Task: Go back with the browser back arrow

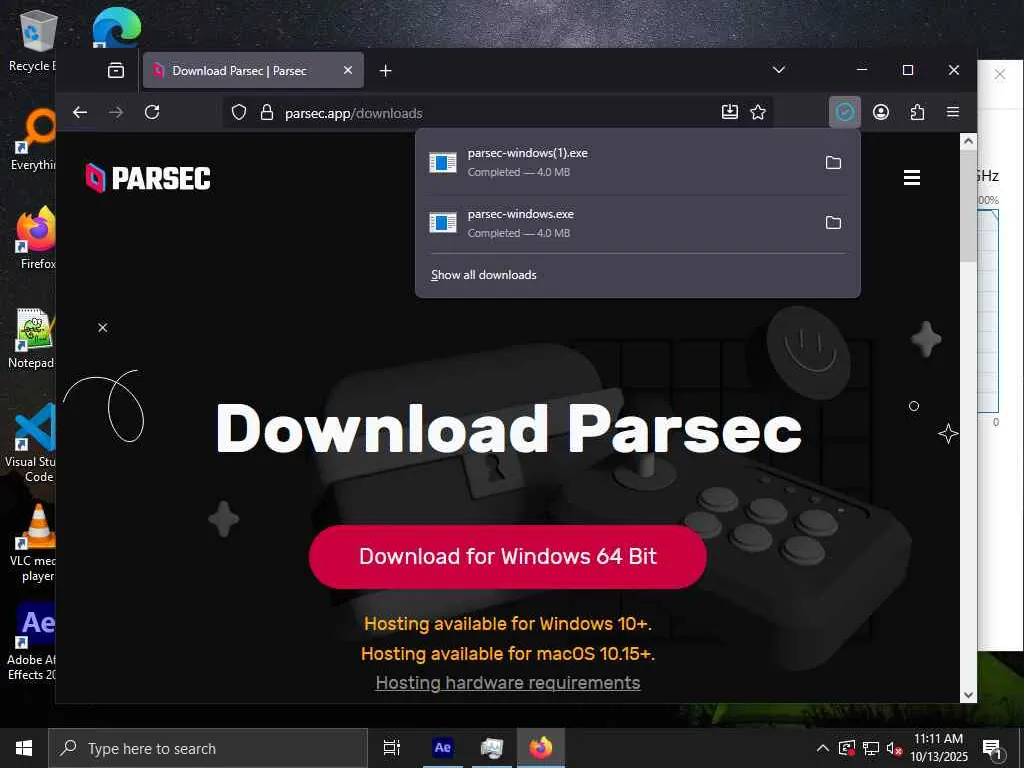Action: [80, 112]
